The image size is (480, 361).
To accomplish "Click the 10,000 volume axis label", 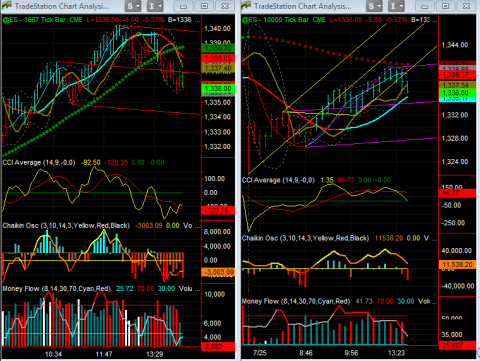I will (215, 294).
